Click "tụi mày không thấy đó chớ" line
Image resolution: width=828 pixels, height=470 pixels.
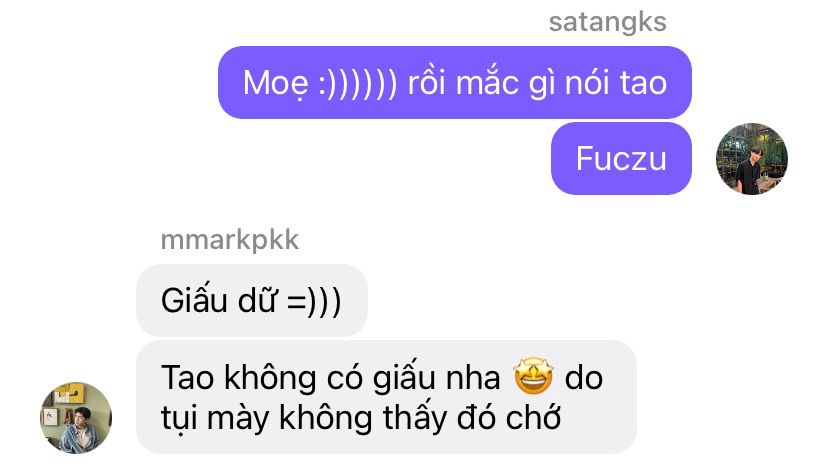click(361, 418)
